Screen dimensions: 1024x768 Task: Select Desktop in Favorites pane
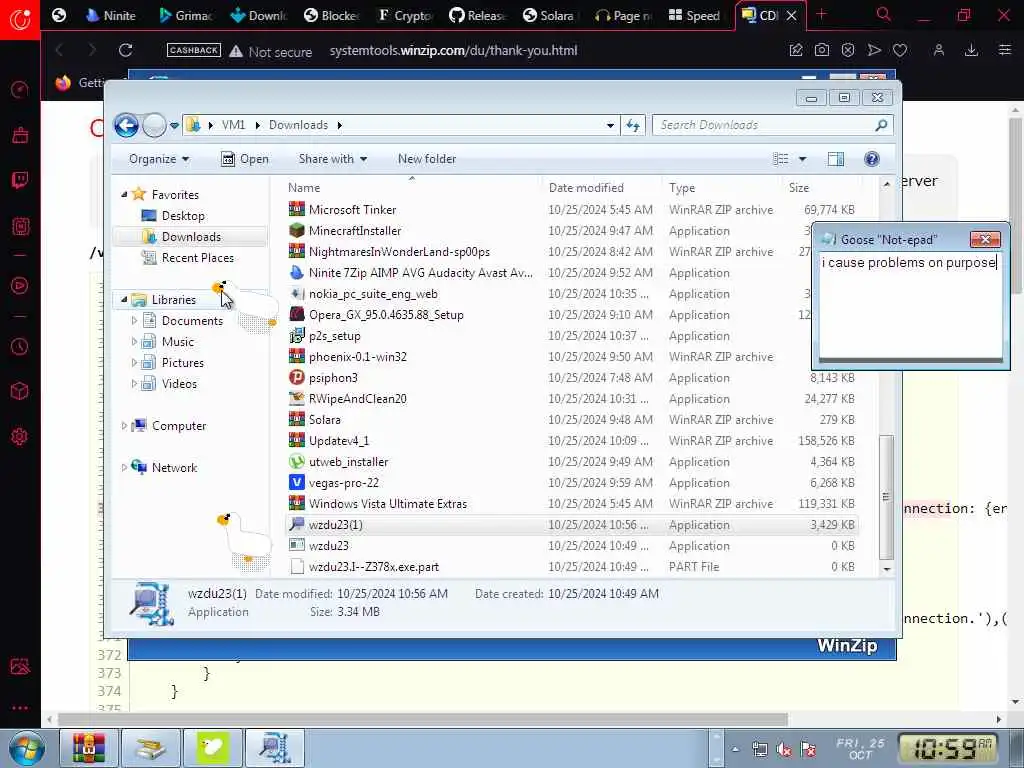[183, 216]
